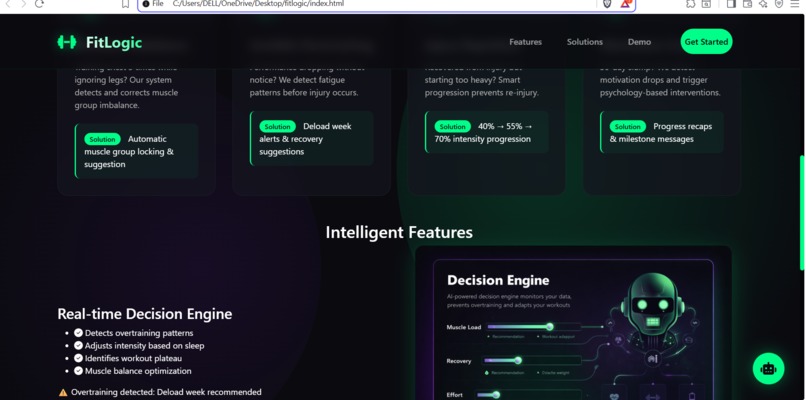
Task: Click the Get Started button
Action: [x=706, y=42]
